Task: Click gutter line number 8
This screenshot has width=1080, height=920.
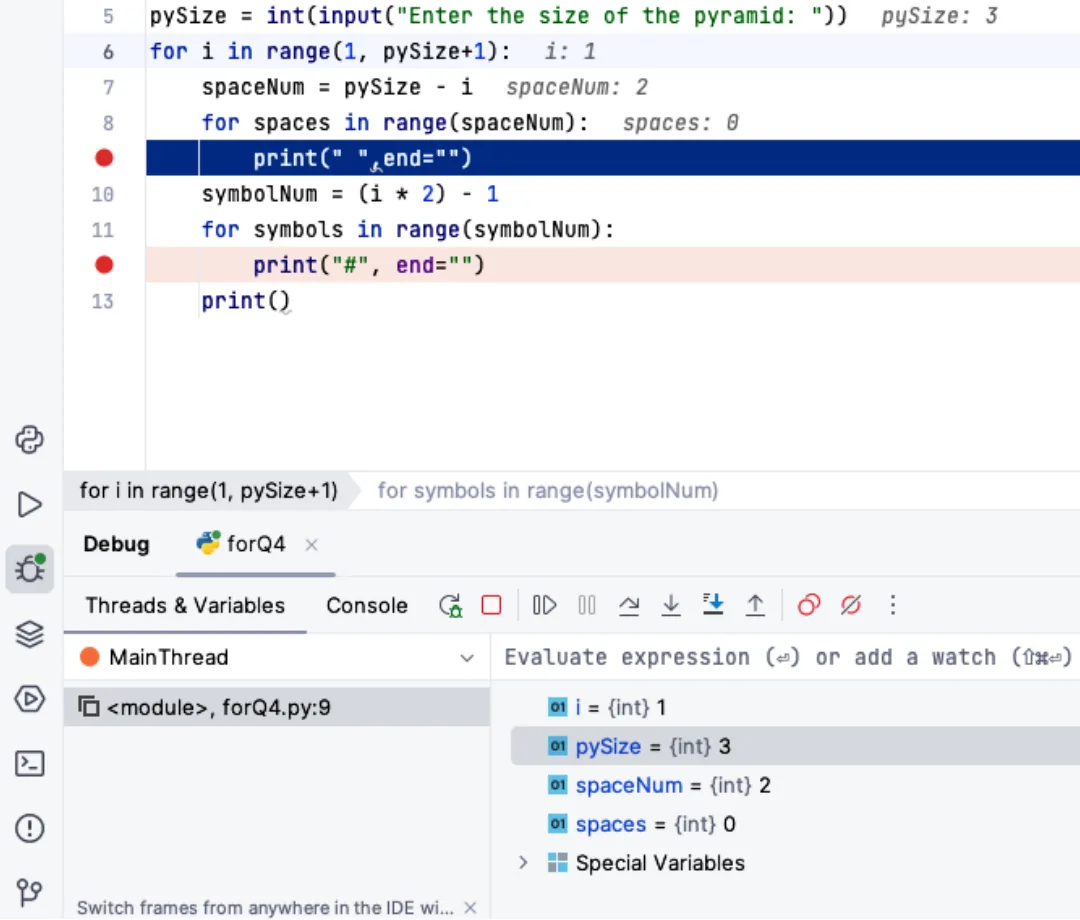Action: click(108, 123)
